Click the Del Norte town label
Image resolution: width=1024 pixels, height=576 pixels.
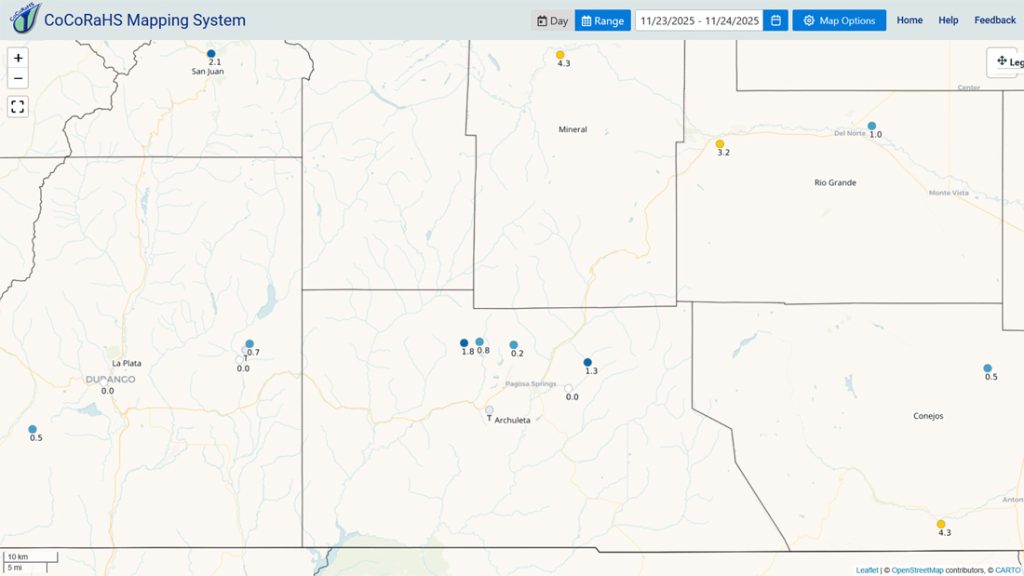850,133
